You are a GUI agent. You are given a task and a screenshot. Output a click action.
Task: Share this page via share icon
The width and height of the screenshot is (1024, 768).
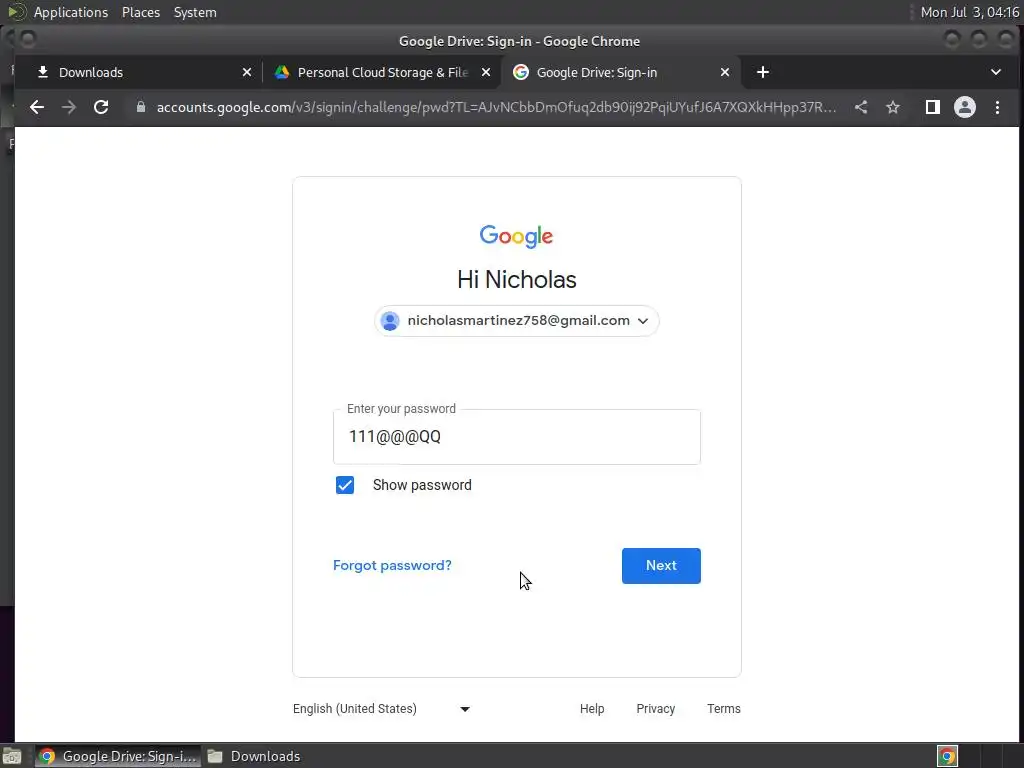(x=861, y=107)
